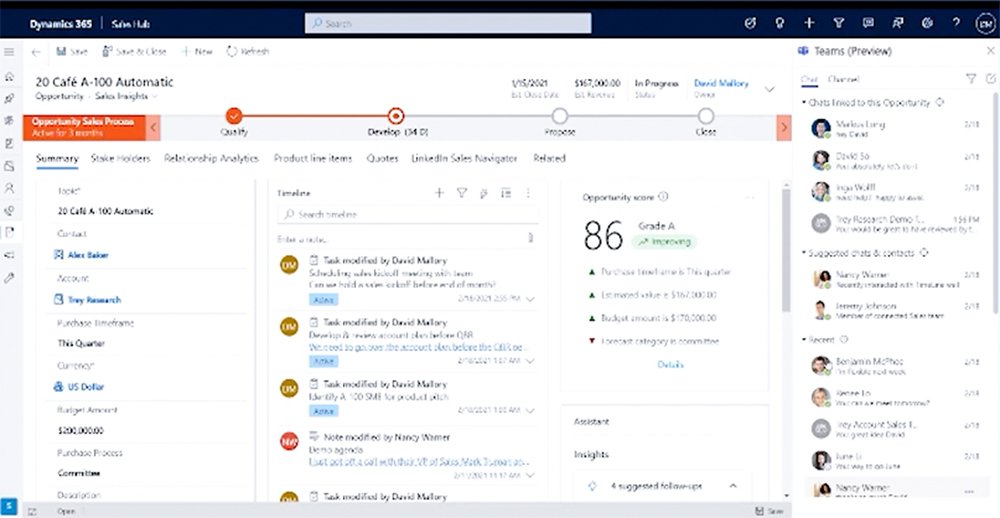Click the US Dollar currency link
Screen dimensions: 1000x518
[x=86, y=387]
